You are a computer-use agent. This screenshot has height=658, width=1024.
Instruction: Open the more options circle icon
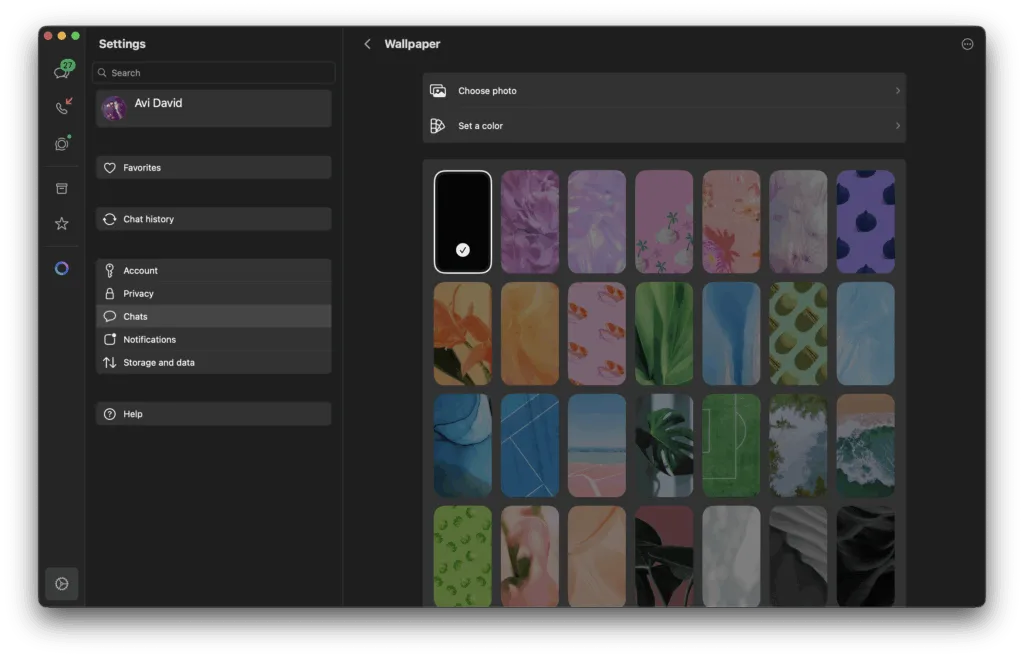[967, 44]
